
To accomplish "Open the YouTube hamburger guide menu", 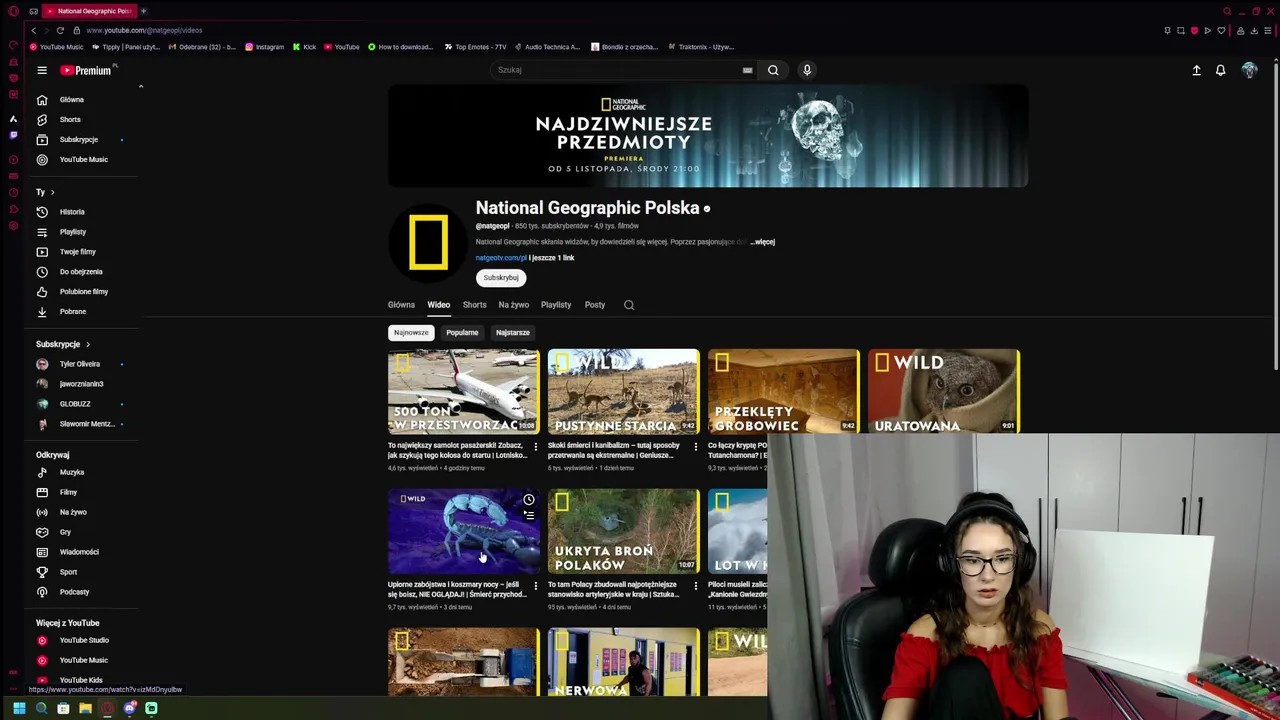I will [x=42, y=70].
